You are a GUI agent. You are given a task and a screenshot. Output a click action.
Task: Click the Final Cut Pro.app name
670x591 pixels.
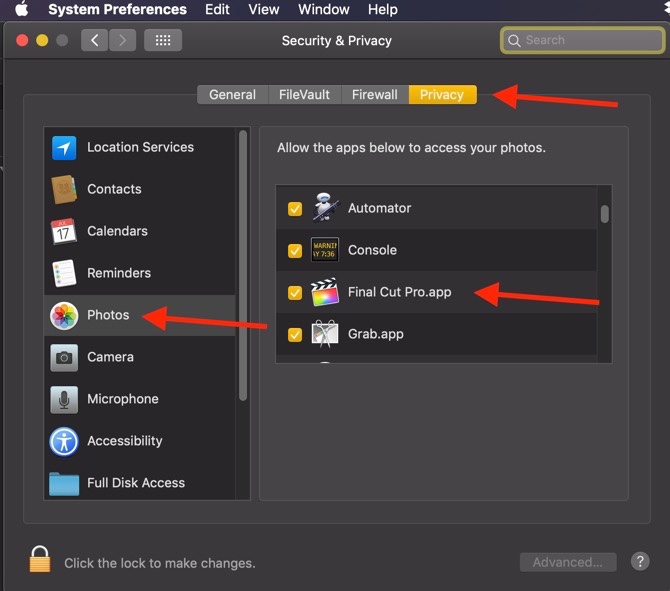click(400, 292)
